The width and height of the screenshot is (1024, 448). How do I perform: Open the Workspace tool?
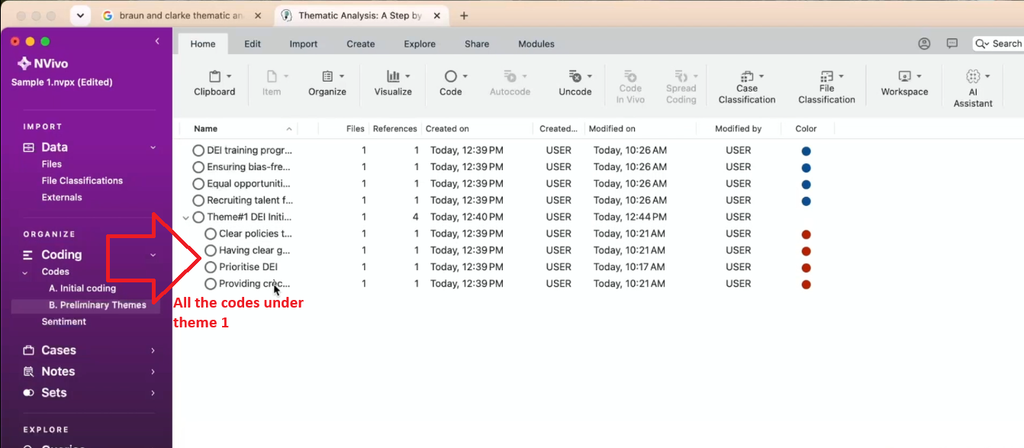904,84
